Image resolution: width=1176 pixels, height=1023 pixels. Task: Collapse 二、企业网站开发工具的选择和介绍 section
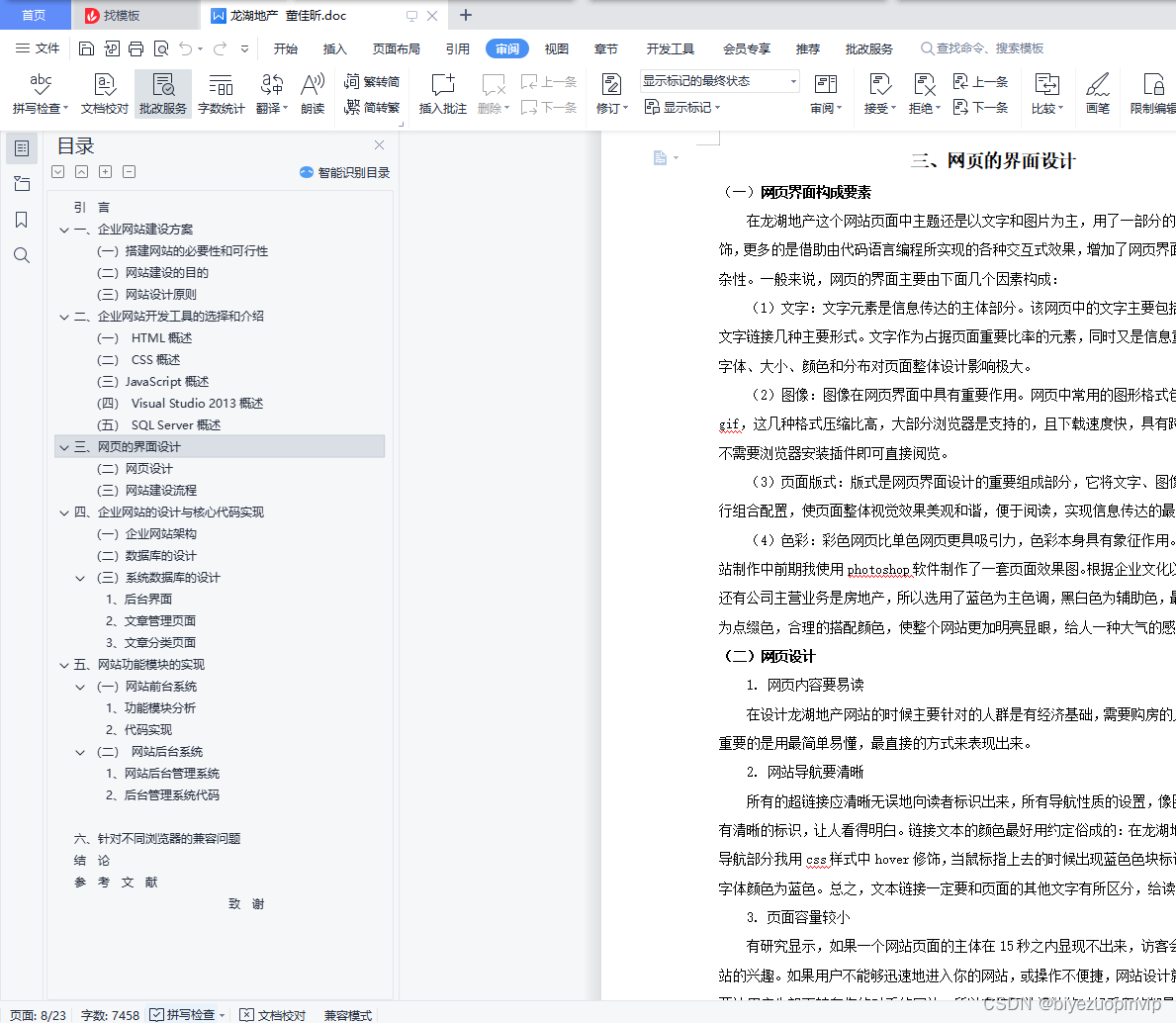tap(64, 317)
